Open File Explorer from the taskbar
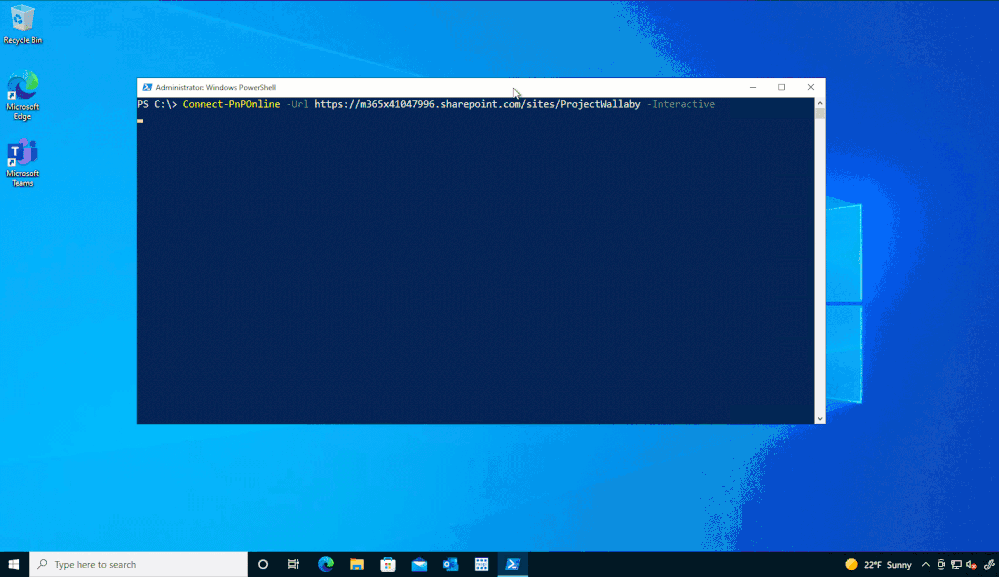 (x=357, y=564)
